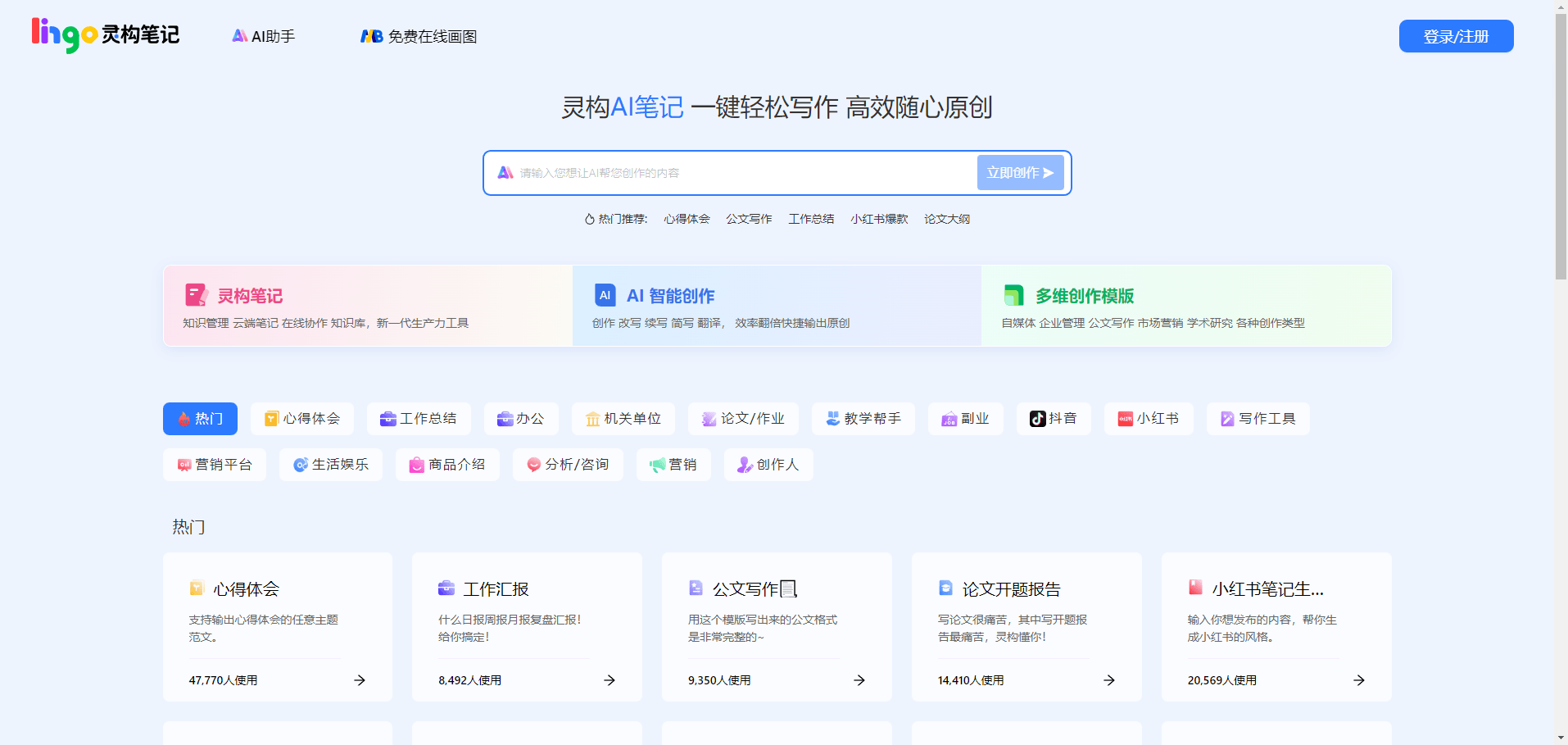Select the 热门 category icon
Image resolution: width=1568 pixels, height=745 pixels.
point(184,419)
